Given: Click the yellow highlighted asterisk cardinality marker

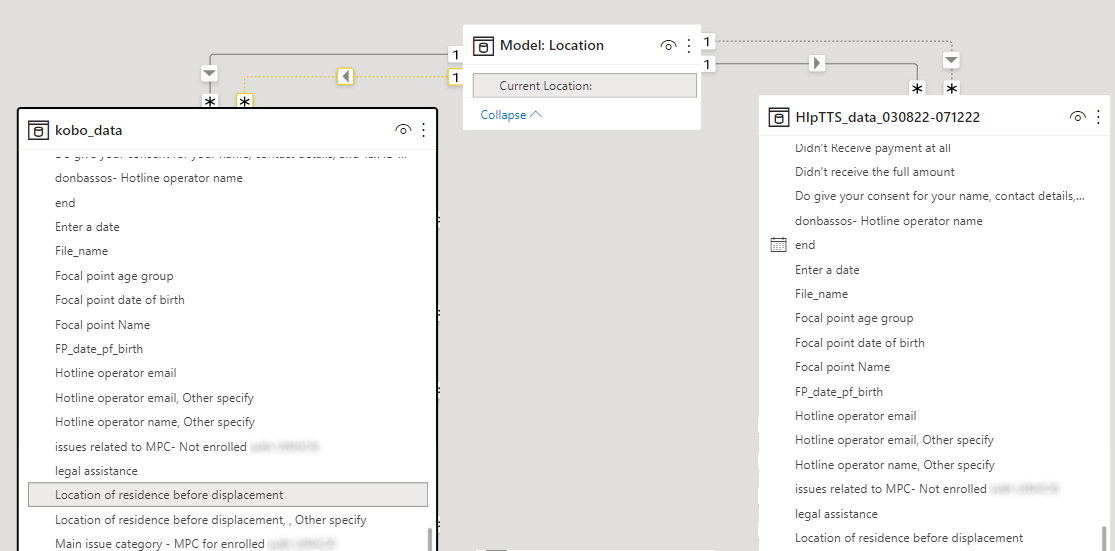Looking at the screenshot, I should coord(245,102).
